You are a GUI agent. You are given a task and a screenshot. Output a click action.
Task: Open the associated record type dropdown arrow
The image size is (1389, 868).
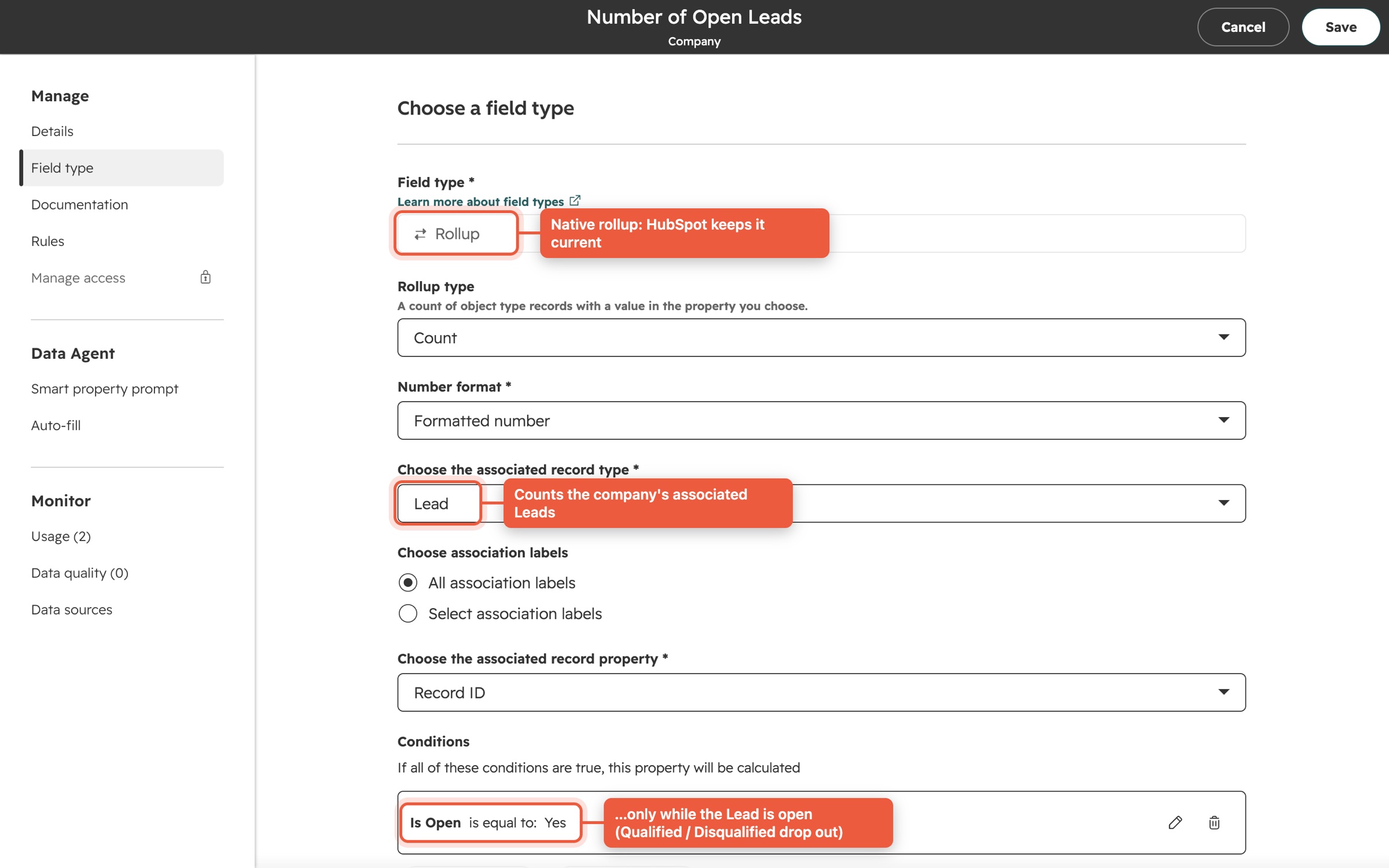pyautogui.click(x=1223, y=503)
